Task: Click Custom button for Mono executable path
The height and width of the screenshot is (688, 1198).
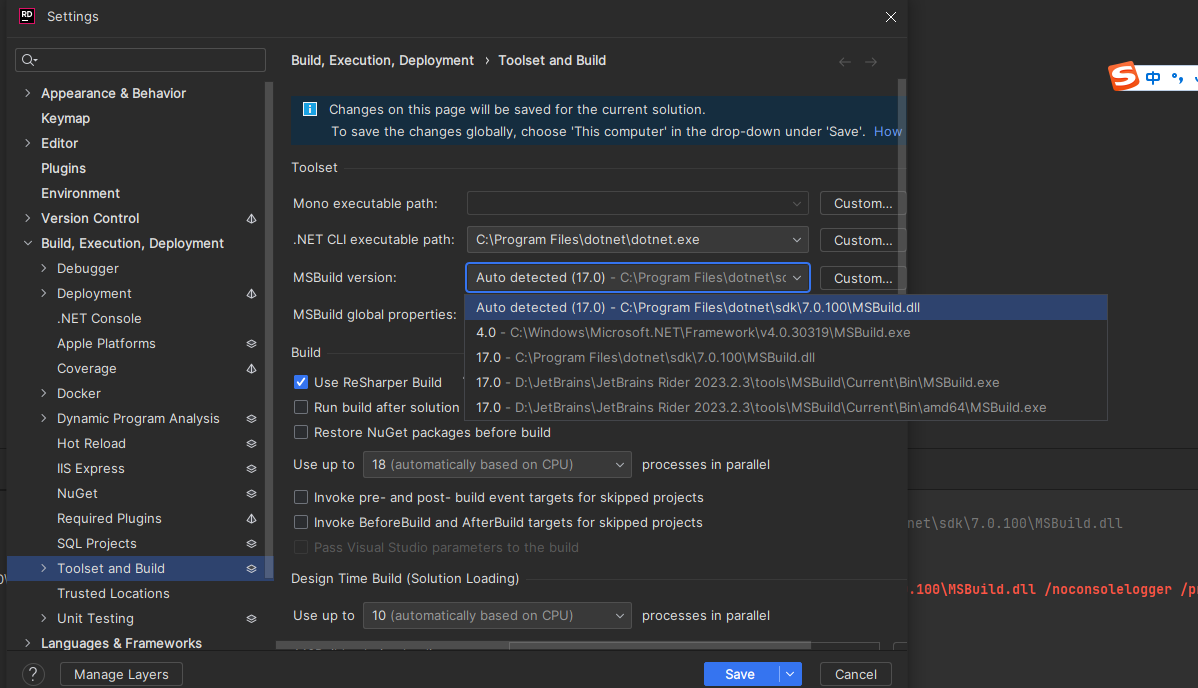Action: (x=863, y=203)
